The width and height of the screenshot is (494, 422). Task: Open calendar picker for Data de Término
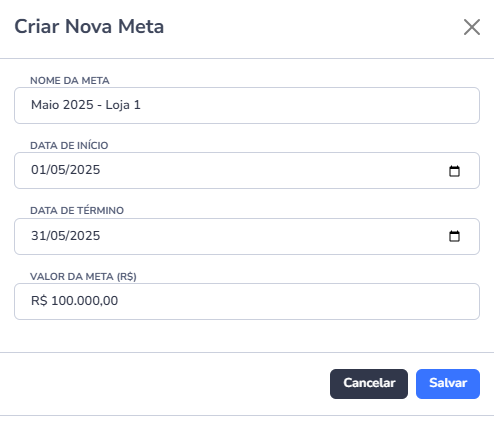coord(454,236)
